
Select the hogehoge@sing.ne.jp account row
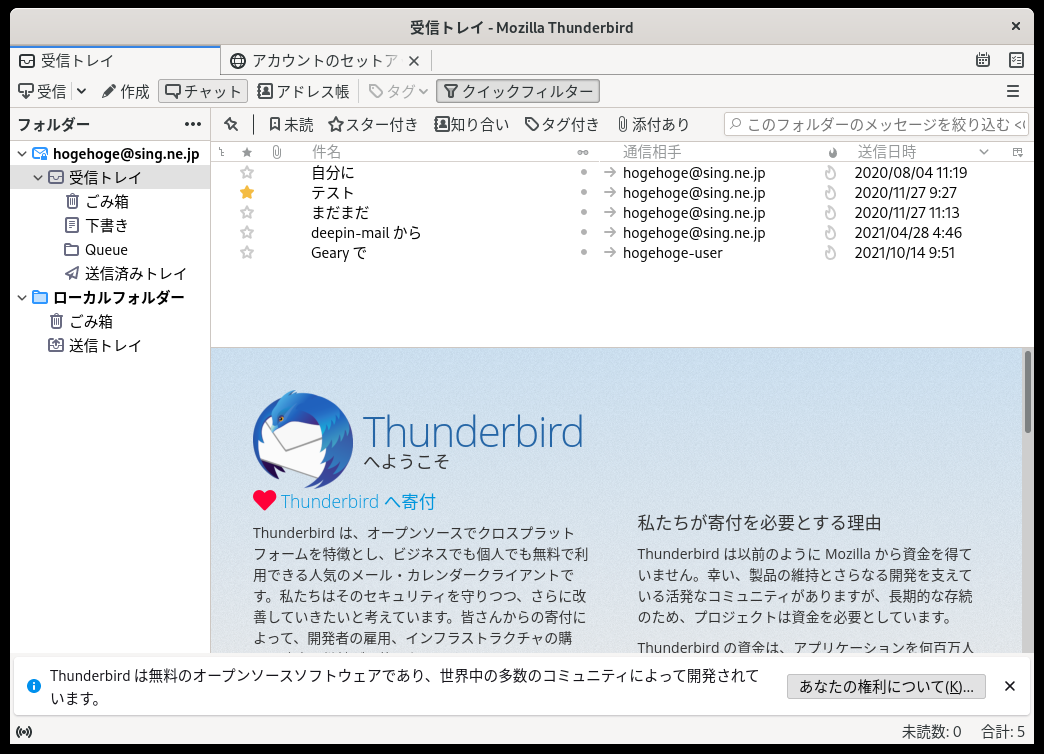[x=111, y=154]
